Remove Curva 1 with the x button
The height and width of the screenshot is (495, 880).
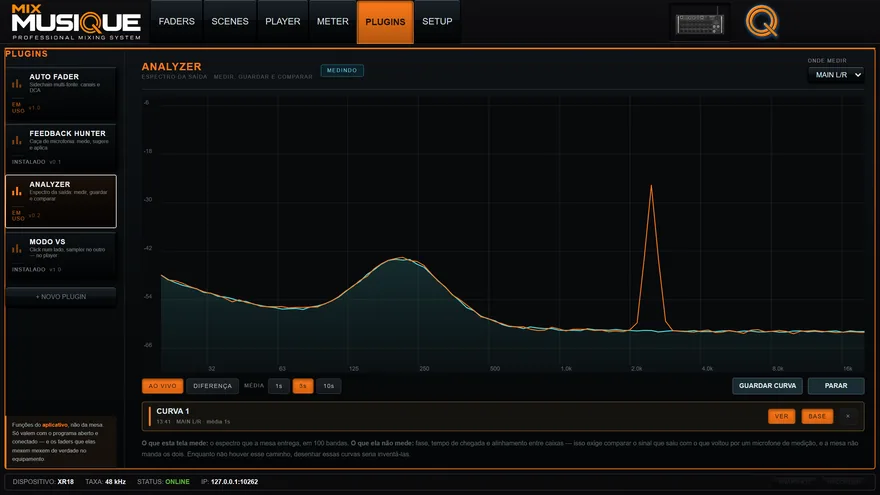(847, 416)
